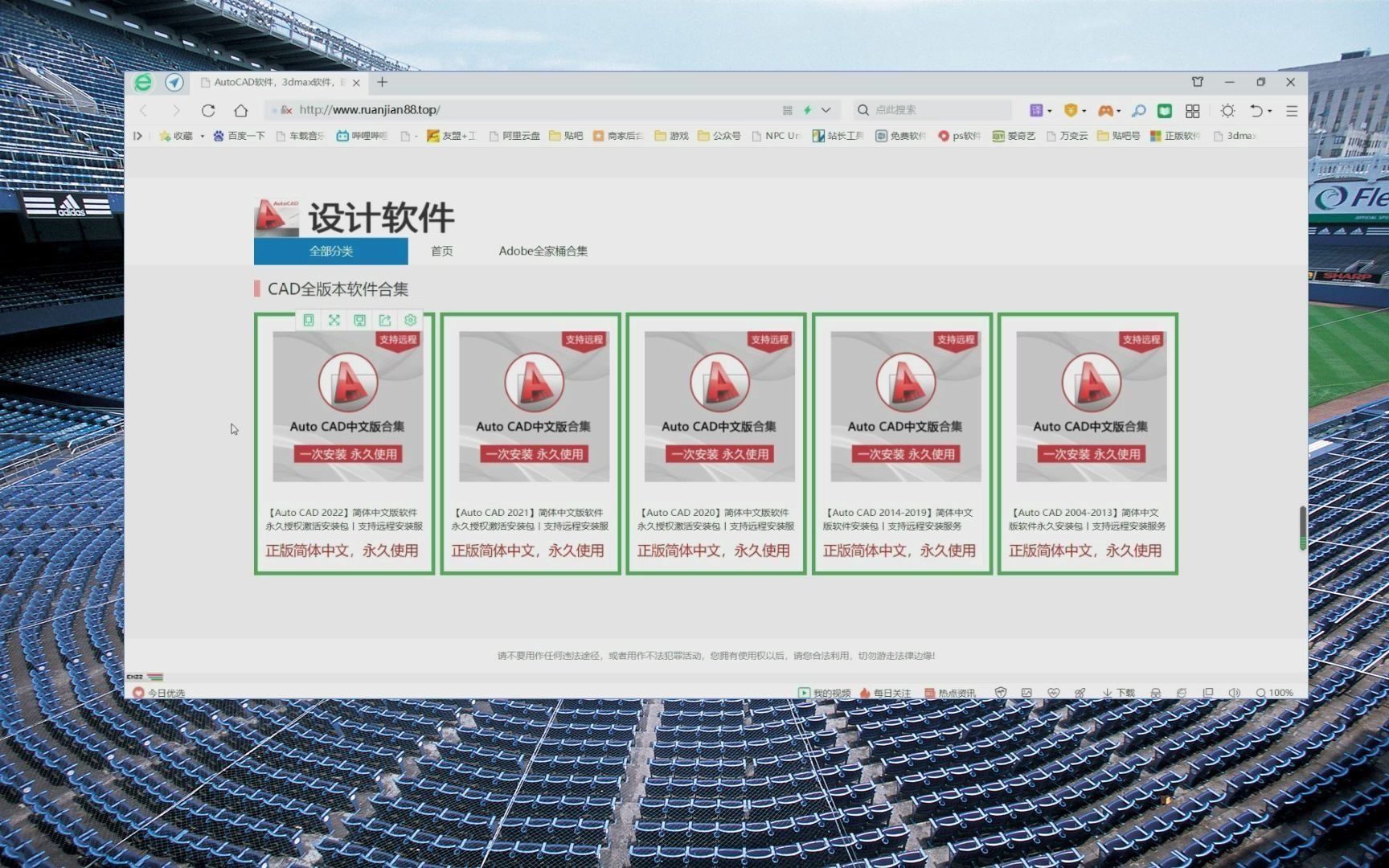Screen dimensions: 1389x868
Task: Open the 贴吧 bookmark folder
Action: pyautogui.click(x=566, y=136)
